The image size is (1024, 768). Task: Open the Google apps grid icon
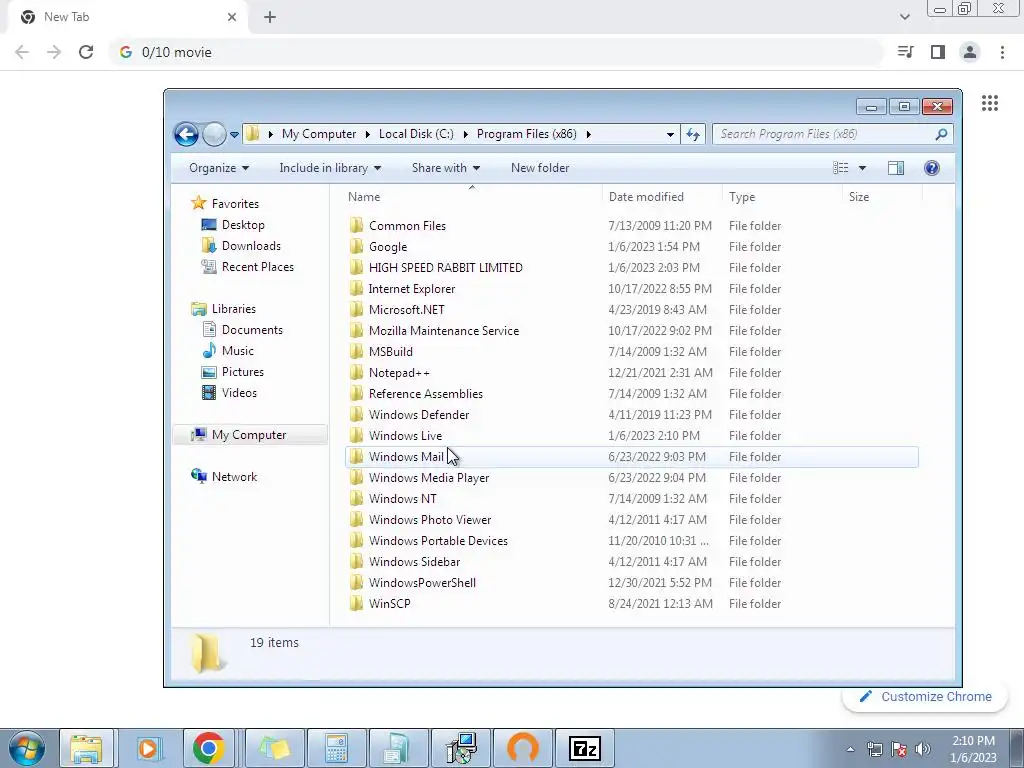[x=989, y=103]
